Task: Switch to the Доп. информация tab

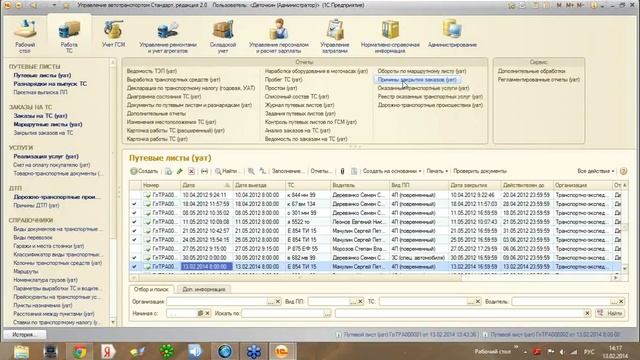Action: (204, 289)
